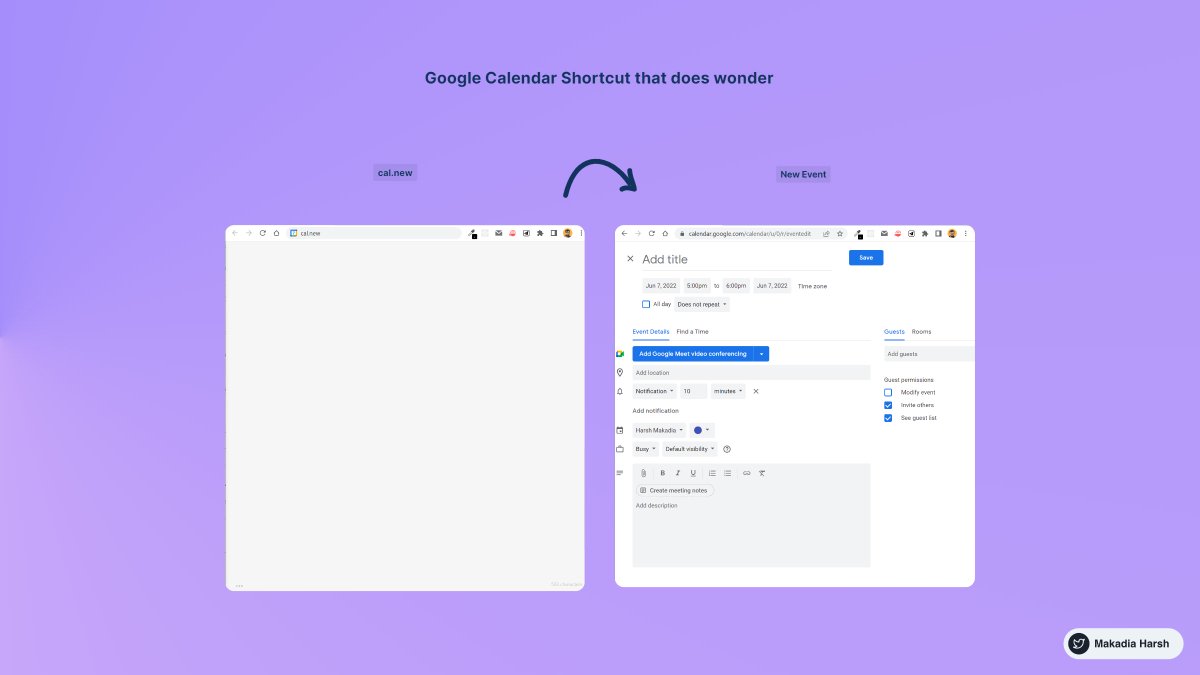Click the notification bell icon
The image size is (1200, 675).
click(620, 392)
